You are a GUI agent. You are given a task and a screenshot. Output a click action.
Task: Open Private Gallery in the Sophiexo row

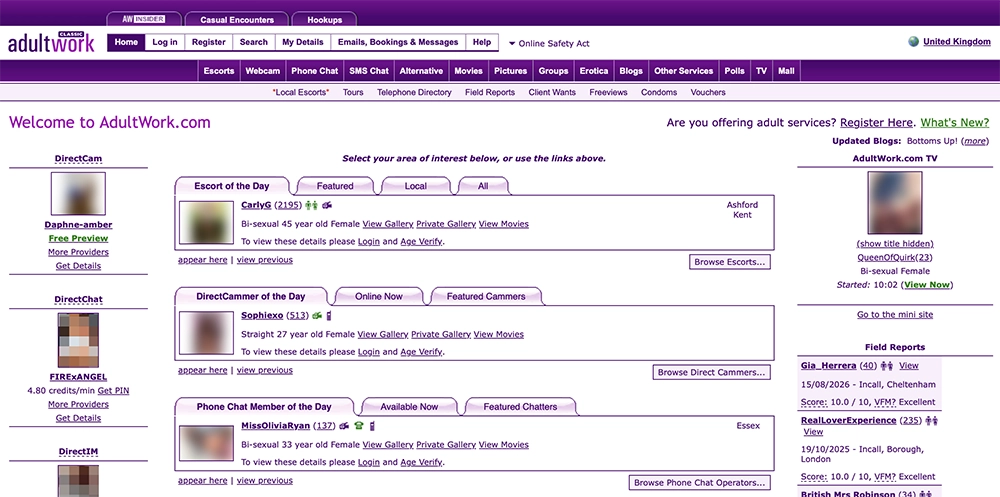(x=441, y=334)
